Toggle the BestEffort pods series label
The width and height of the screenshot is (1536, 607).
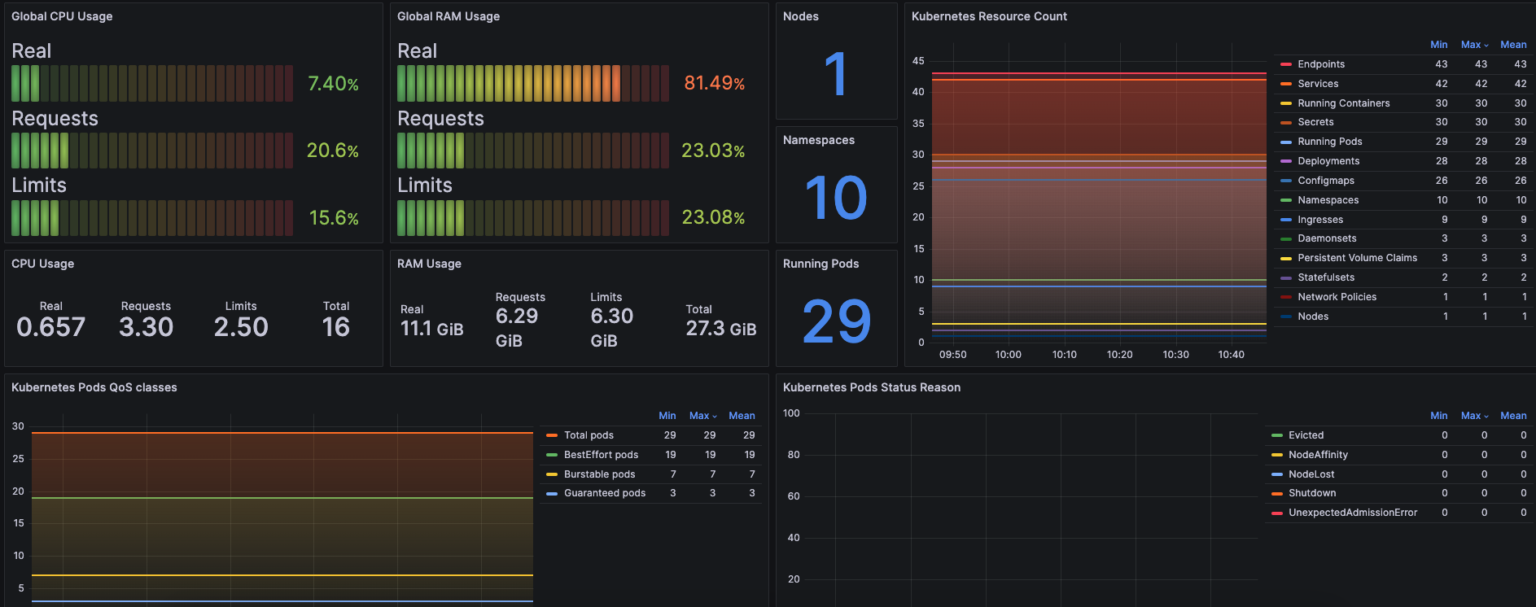(x=601, y=455)
